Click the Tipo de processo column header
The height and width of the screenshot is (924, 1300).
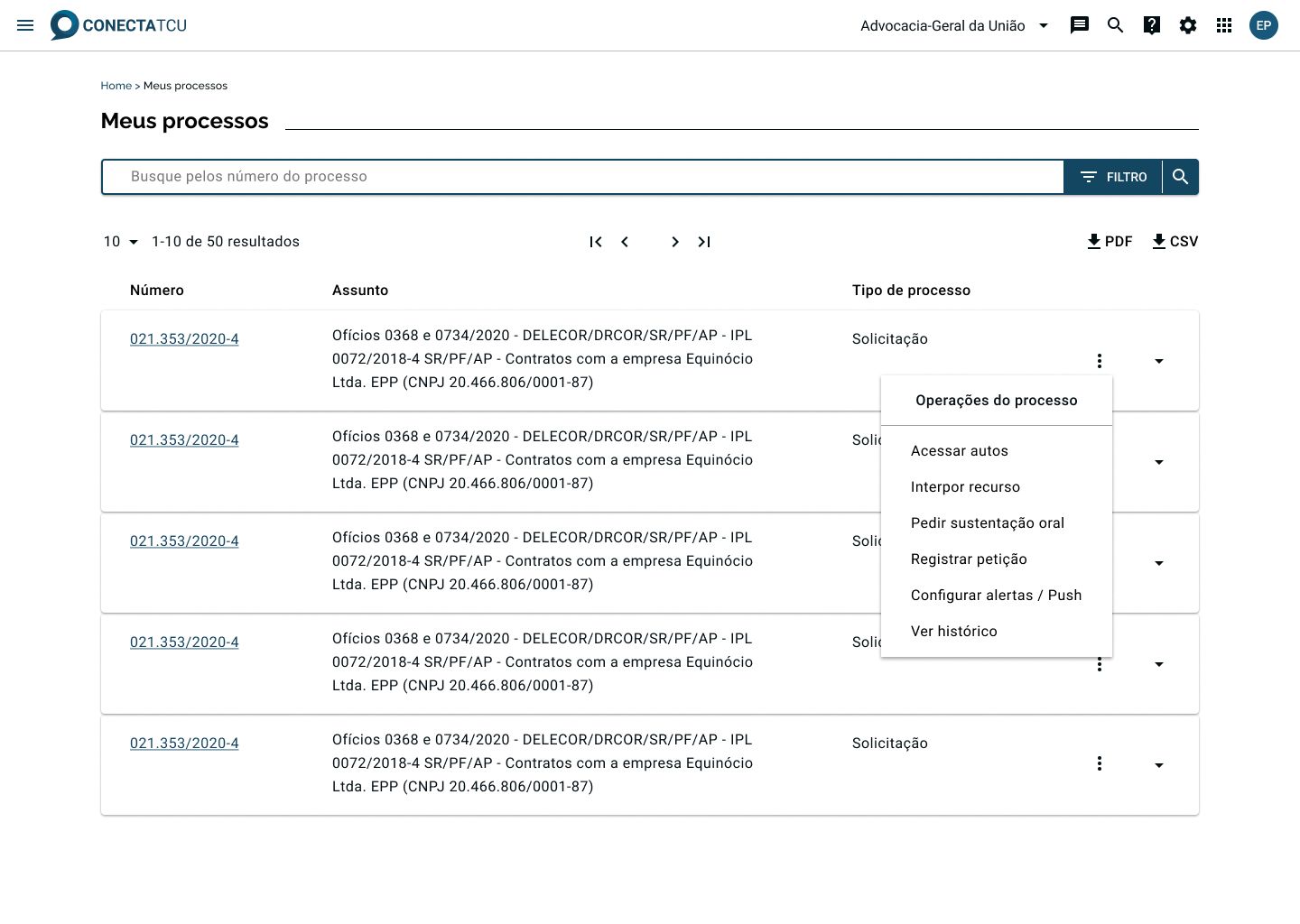(x=911, y=291)
